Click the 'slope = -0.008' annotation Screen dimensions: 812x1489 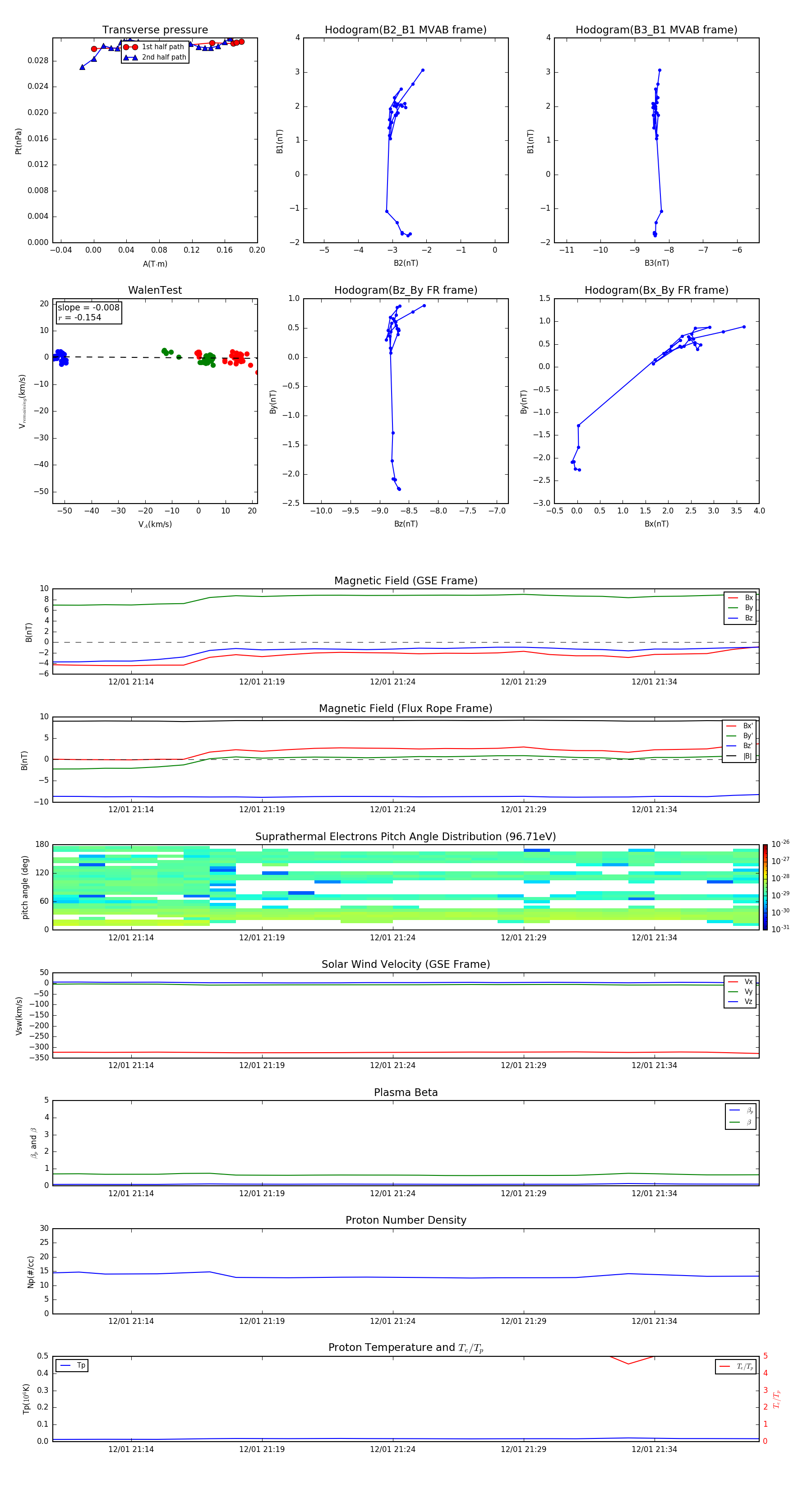click(88, 308)
